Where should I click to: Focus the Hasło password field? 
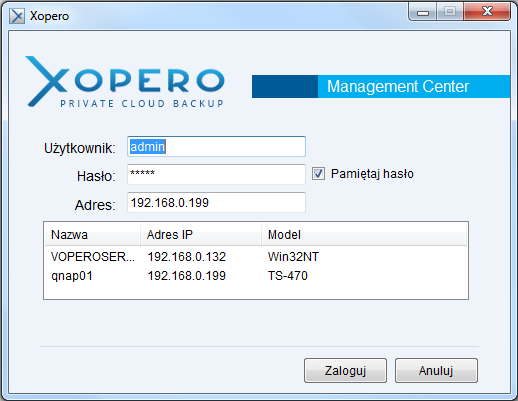(216, 174)
